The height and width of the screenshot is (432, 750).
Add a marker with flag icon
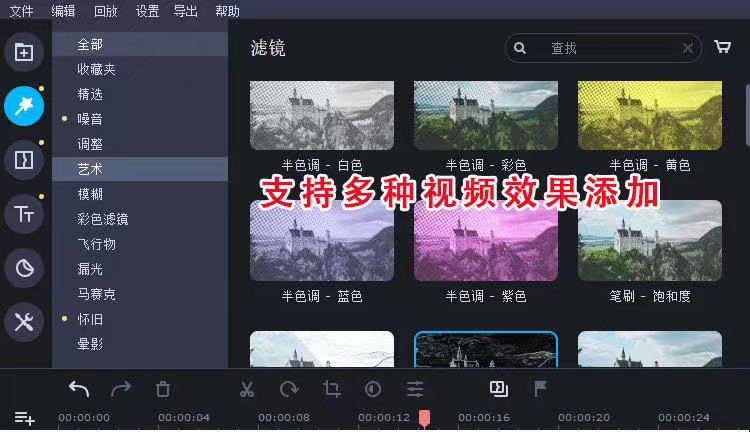click(541, 389)
